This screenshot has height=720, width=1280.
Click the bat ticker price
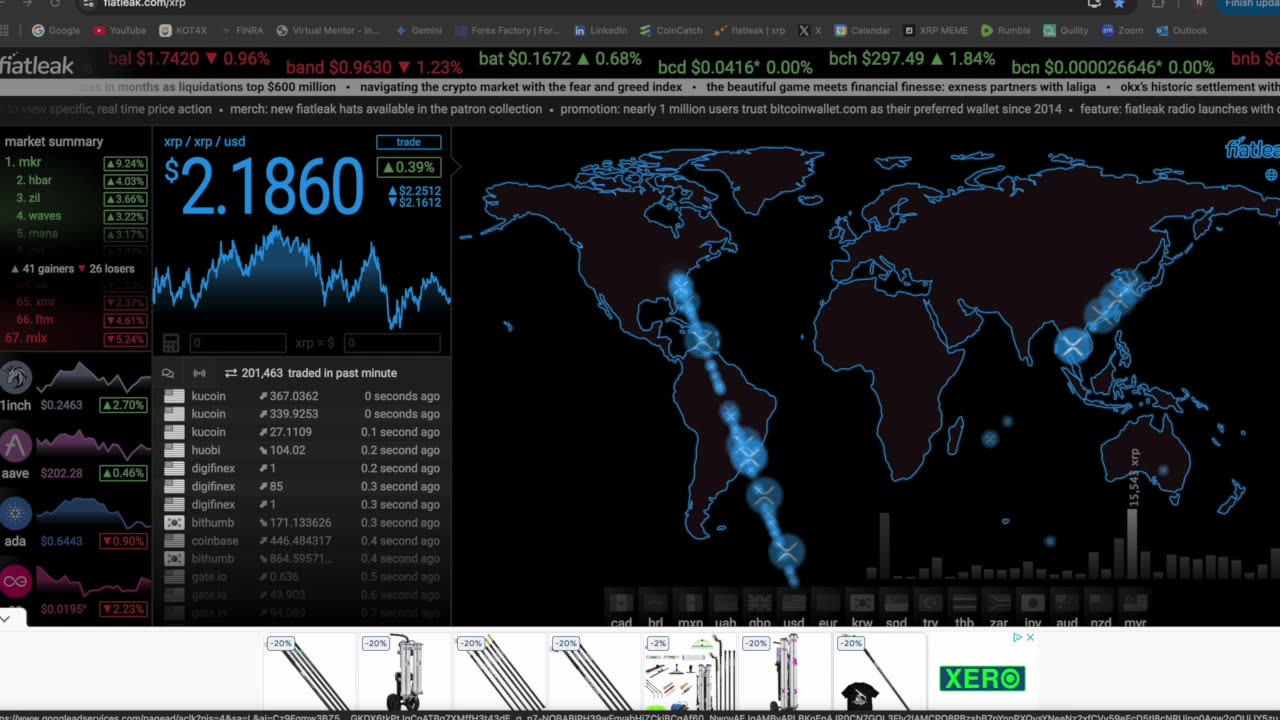pos(560,59)
